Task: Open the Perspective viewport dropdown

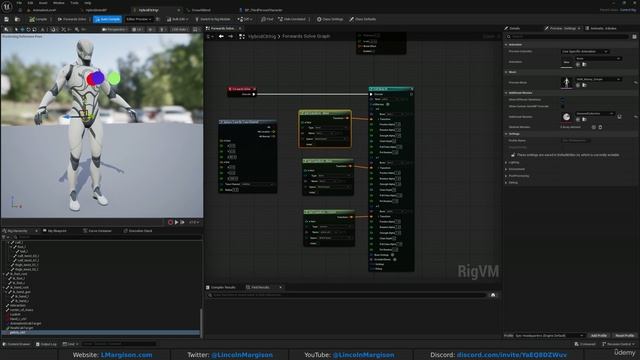Action: (x=114, y=29)
